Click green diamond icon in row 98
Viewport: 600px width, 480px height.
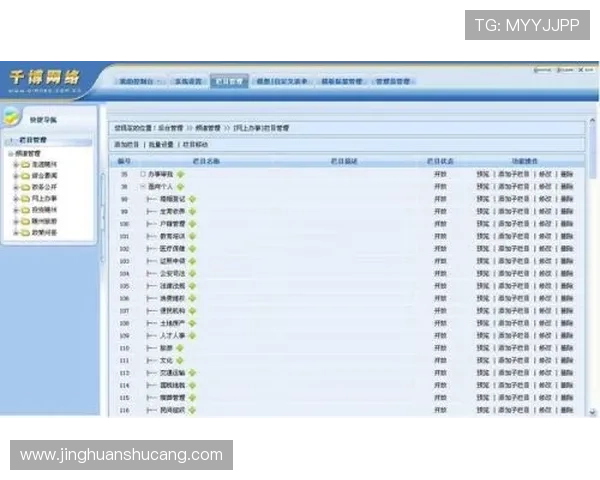pyautogui.click(x=192, y=199)
